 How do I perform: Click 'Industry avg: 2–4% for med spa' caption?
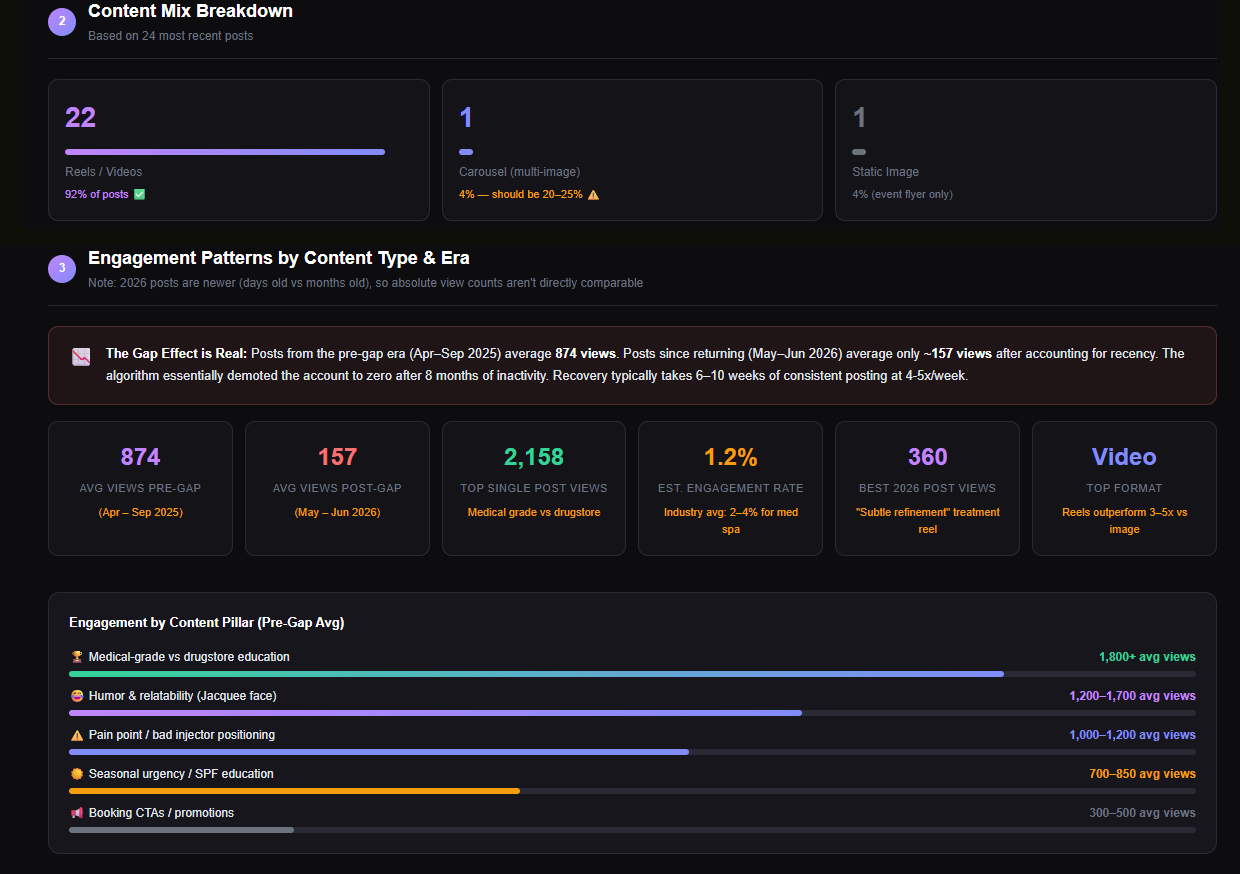point(731,521)
